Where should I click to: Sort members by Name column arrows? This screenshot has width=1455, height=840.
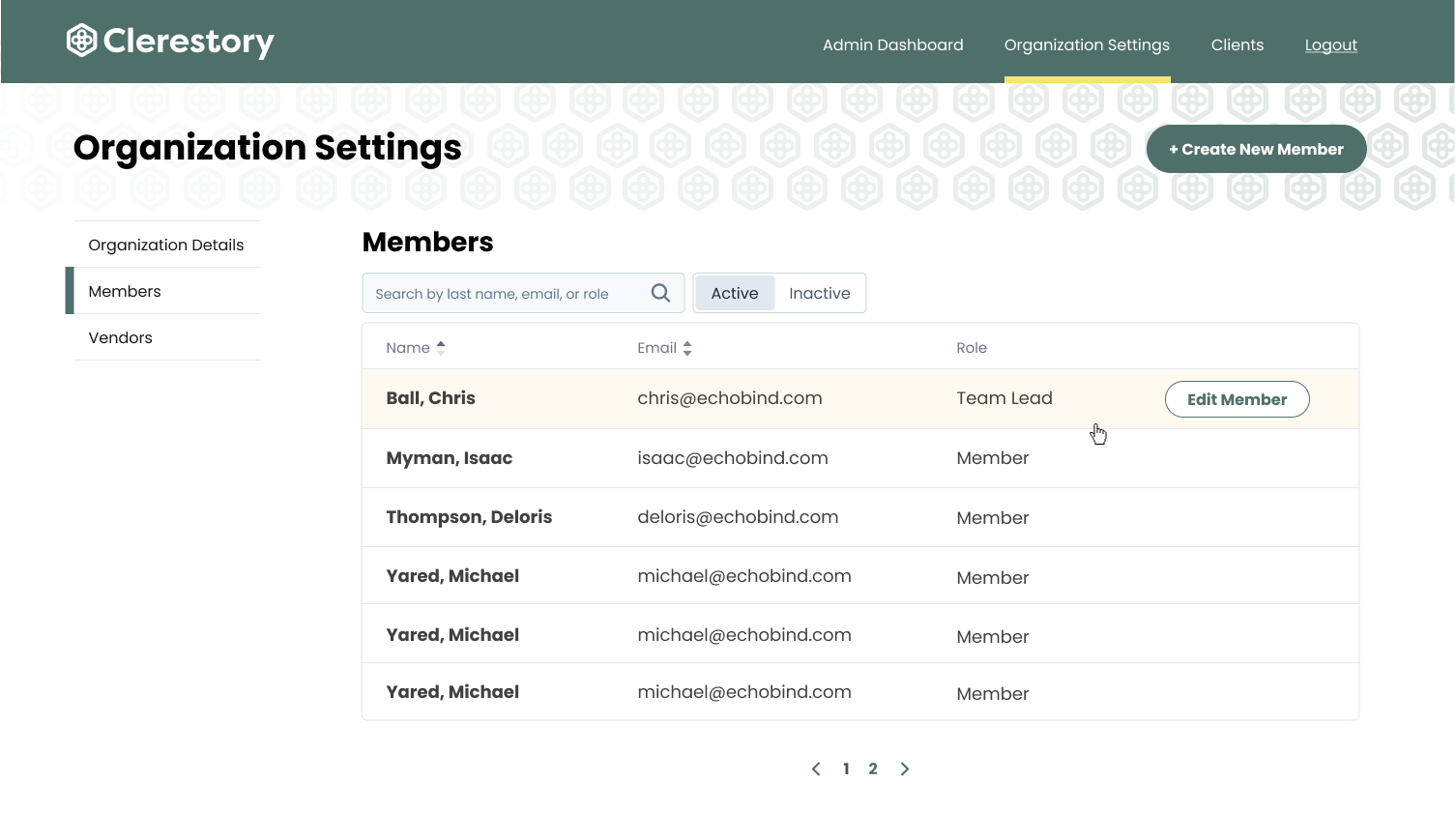point(441,348)
